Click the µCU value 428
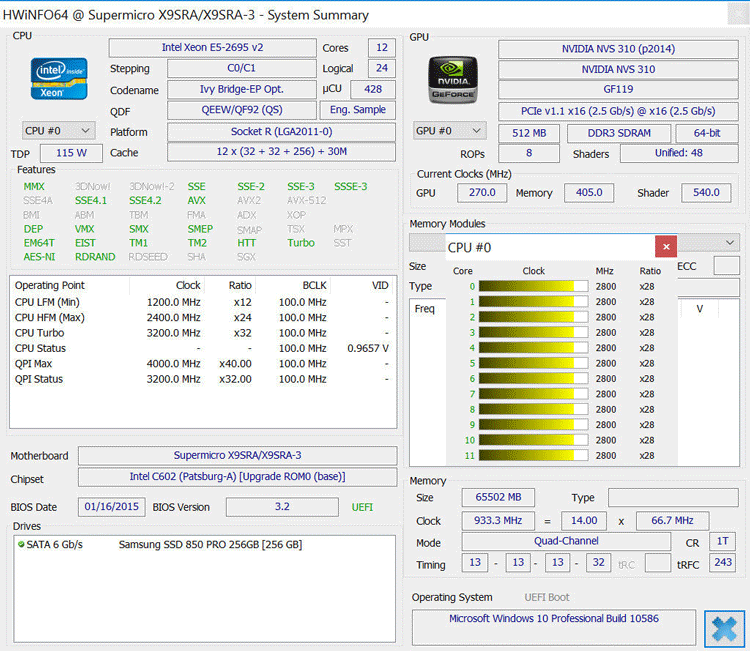The width and height of the screenshot is (750, 651). tap(373, 89)
